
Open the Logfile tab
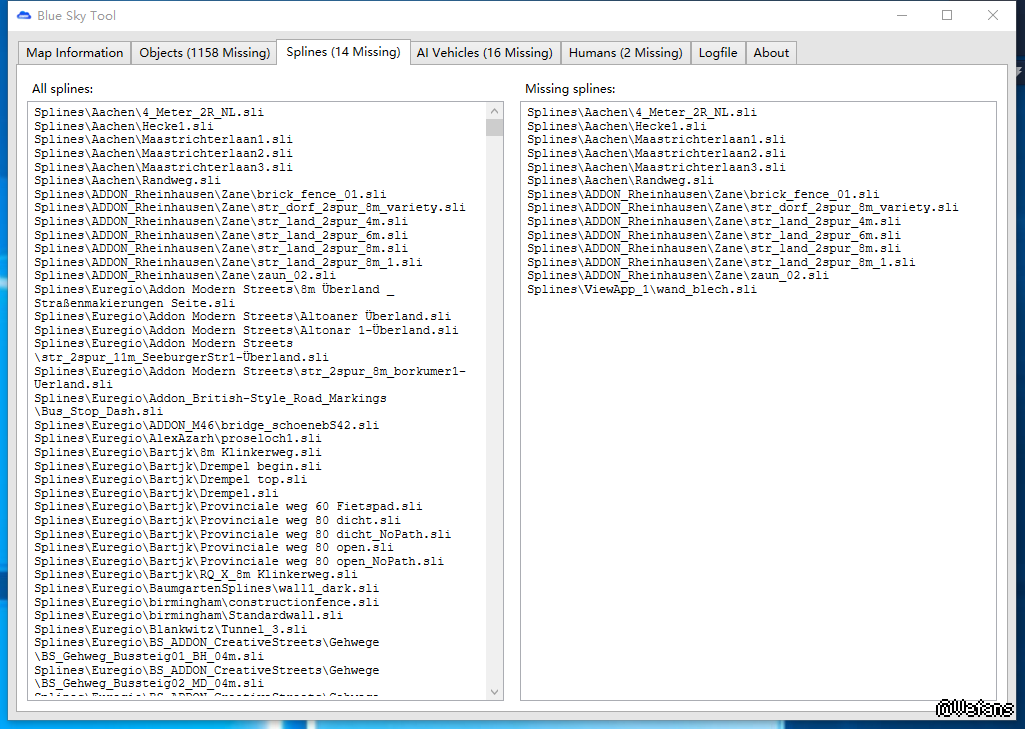coord(718,53)
